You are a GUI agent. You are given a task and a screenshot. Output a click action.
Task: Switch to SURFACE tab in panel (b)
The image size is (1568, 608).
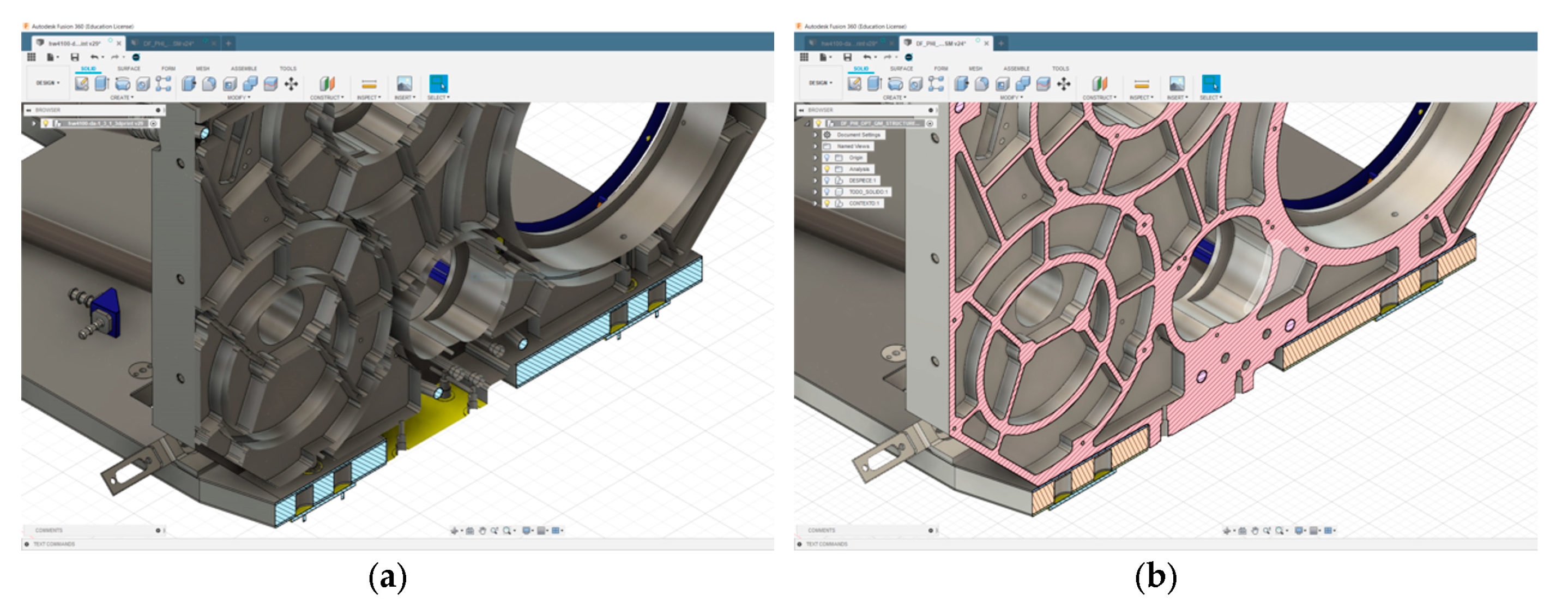[x=901, y=69]
